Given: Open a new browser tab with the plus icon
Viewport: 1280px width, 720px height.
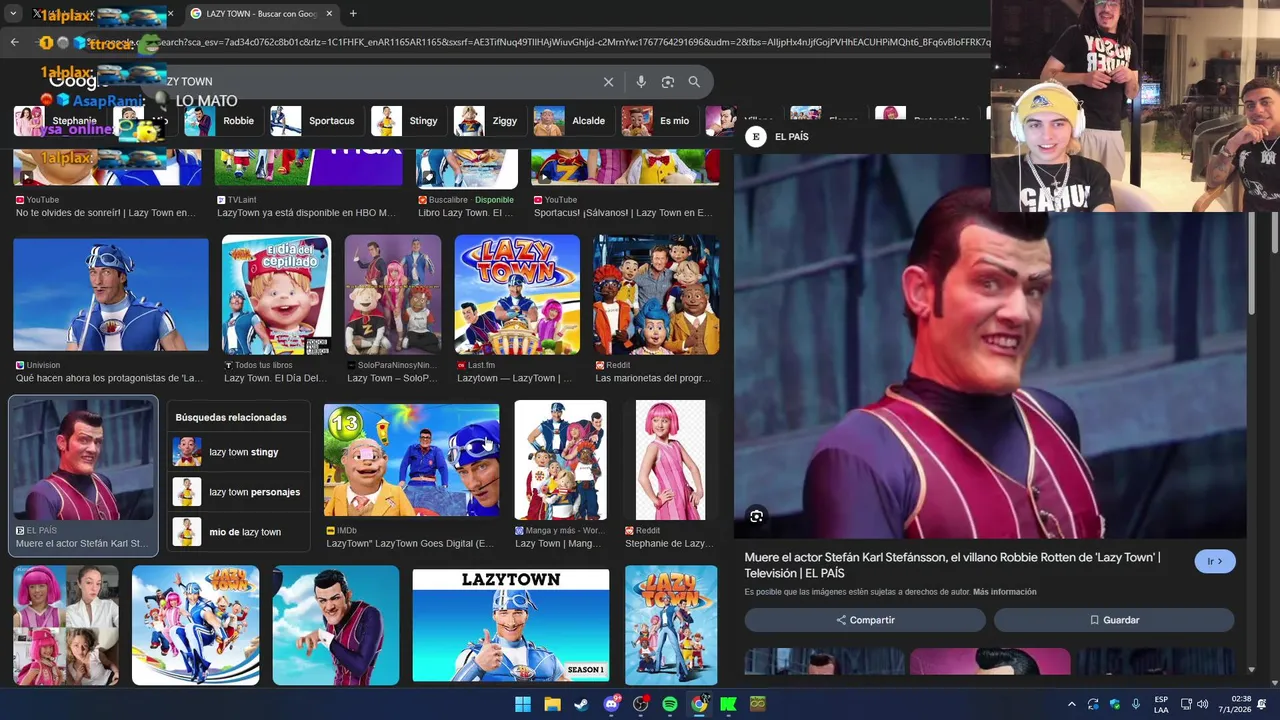Looking at the screenshot, I should 353,14.
